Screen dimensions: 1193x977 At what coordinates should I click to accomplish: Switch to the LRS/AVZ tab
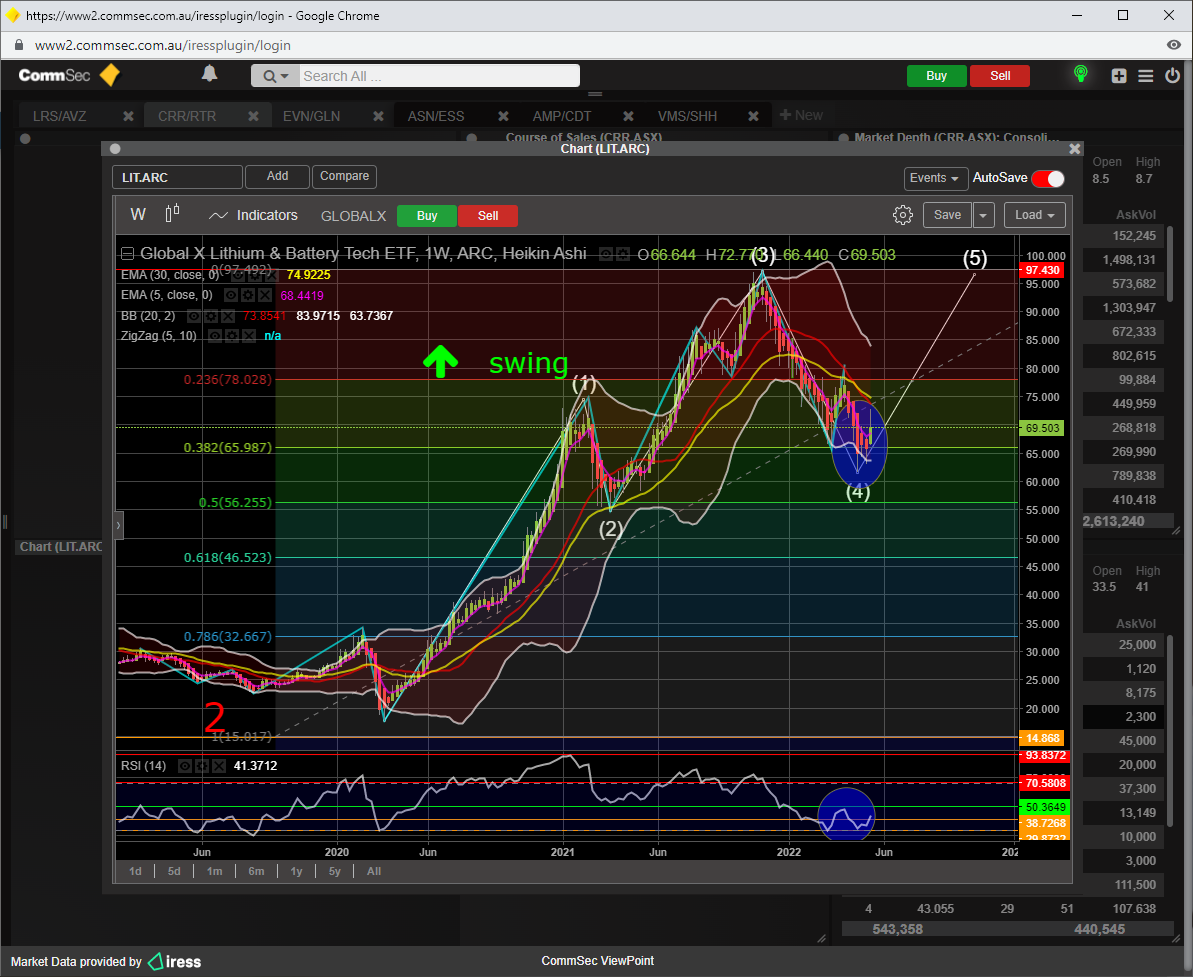pyautogui.click(x=59, y=116)
